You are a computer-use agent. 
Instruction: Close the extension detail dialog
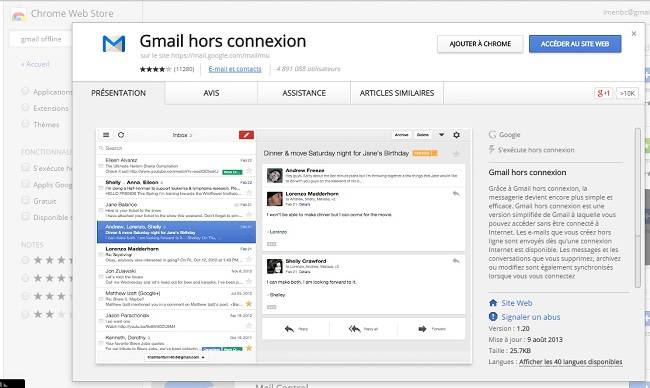click(x=634, y=34)
